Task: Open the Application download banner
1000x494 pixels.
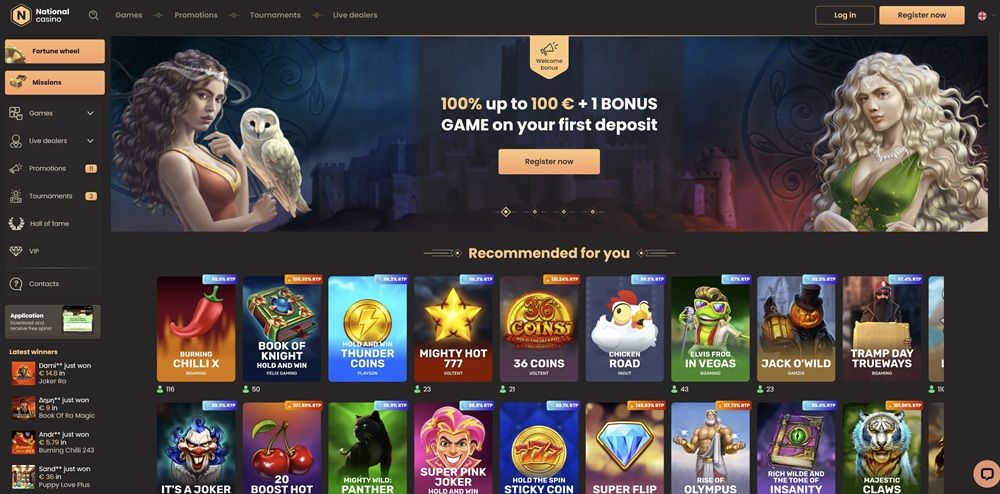Action: 53,321
